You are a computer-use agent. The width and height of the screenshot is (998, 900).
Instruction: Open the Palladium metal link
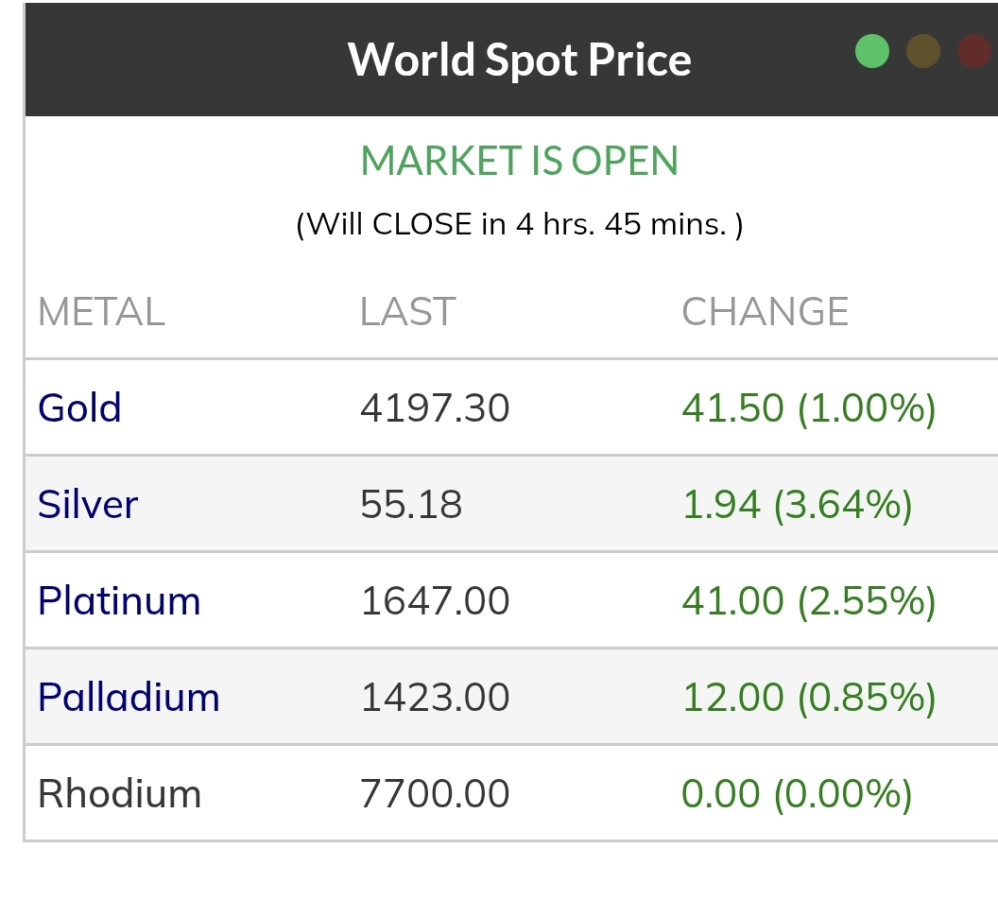pos(129,697)
